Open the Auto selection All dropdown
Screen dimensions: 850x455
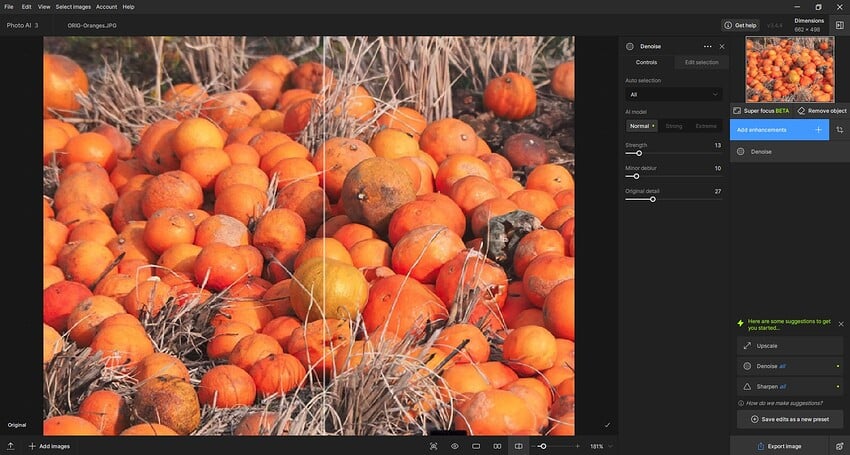pyautogui.click(x=673, y=94)
